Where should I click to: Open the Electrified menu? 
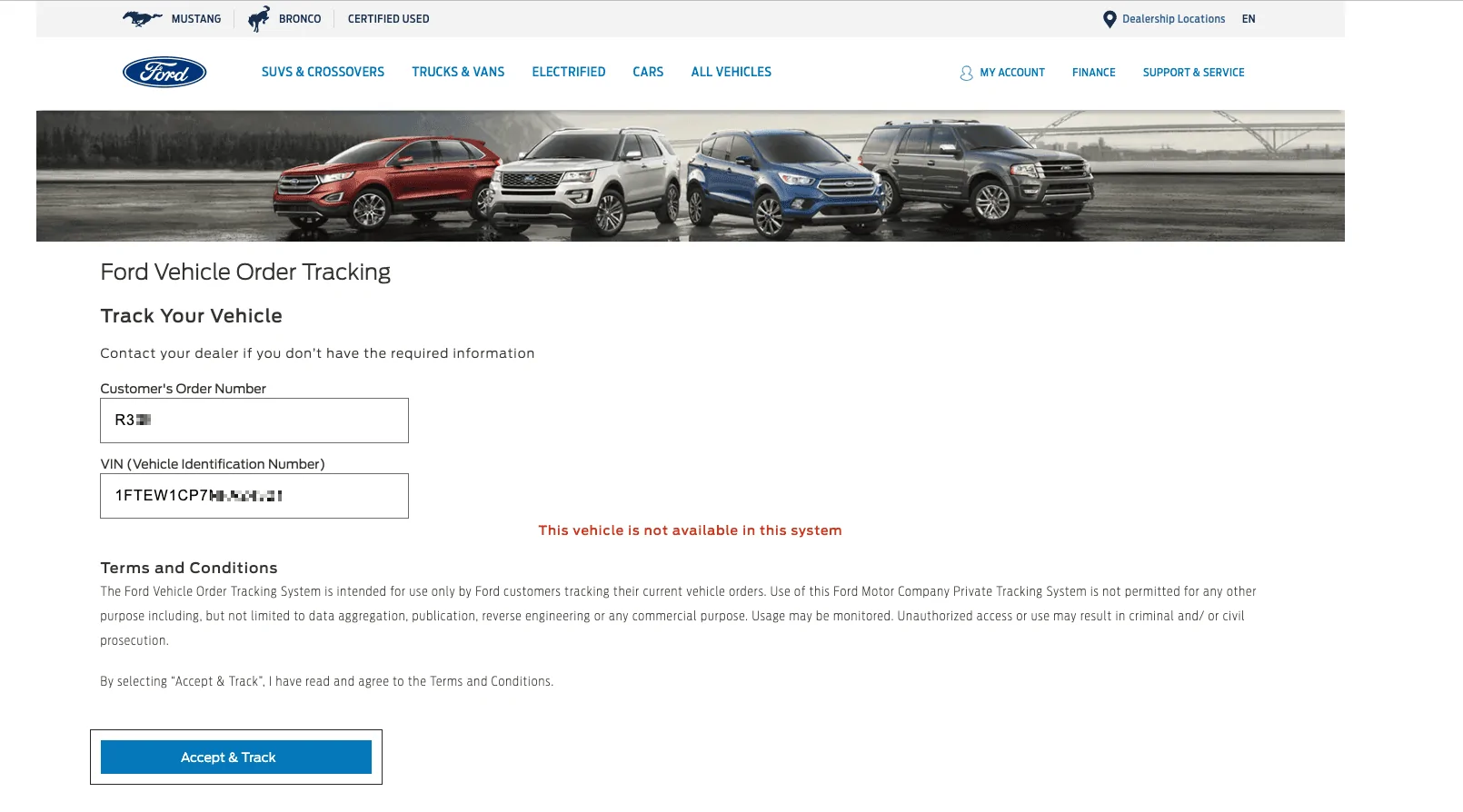tap(569, 72)
